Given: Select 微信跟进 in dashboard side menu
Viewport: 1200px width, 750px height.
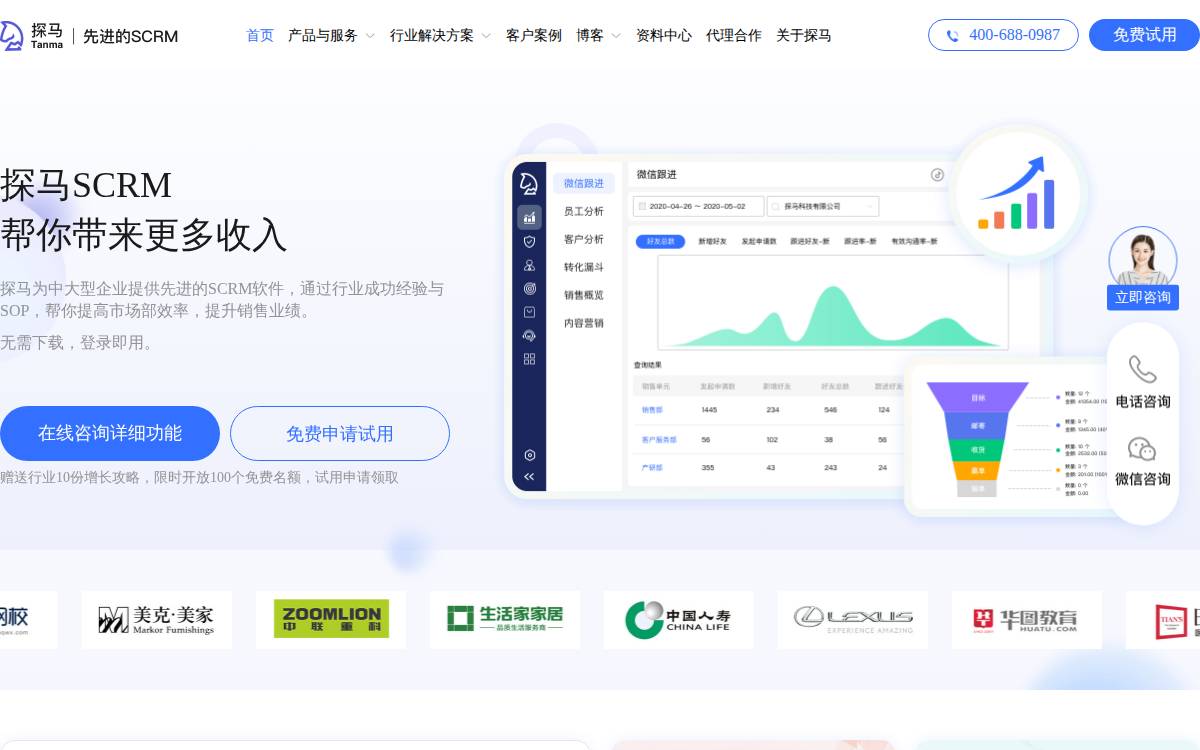Looking at the screenshot, I should (584, 183).
